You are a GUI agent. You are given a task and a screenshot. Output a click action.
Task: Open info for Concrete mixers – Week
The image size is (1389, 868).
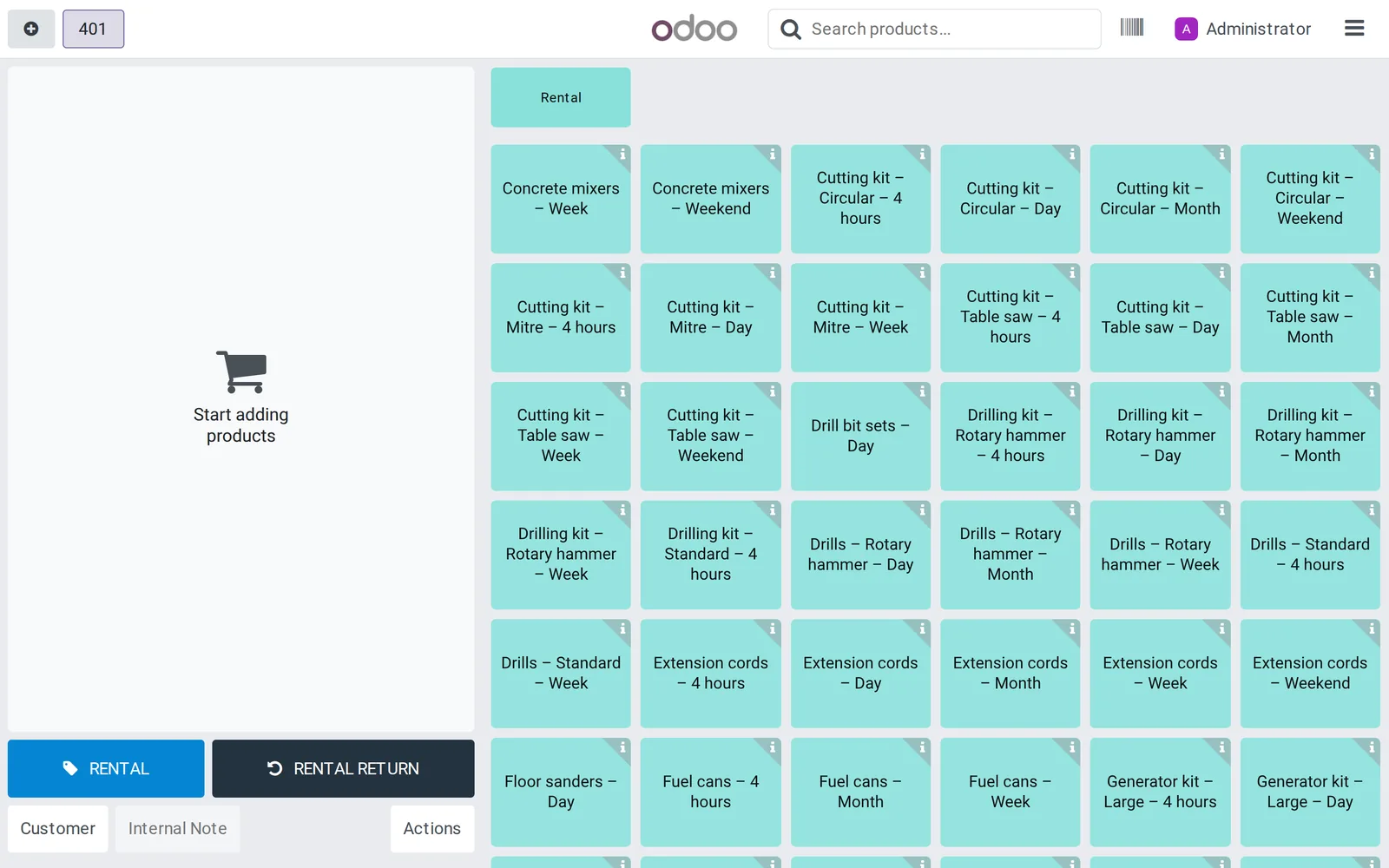[x=622, y=154]
